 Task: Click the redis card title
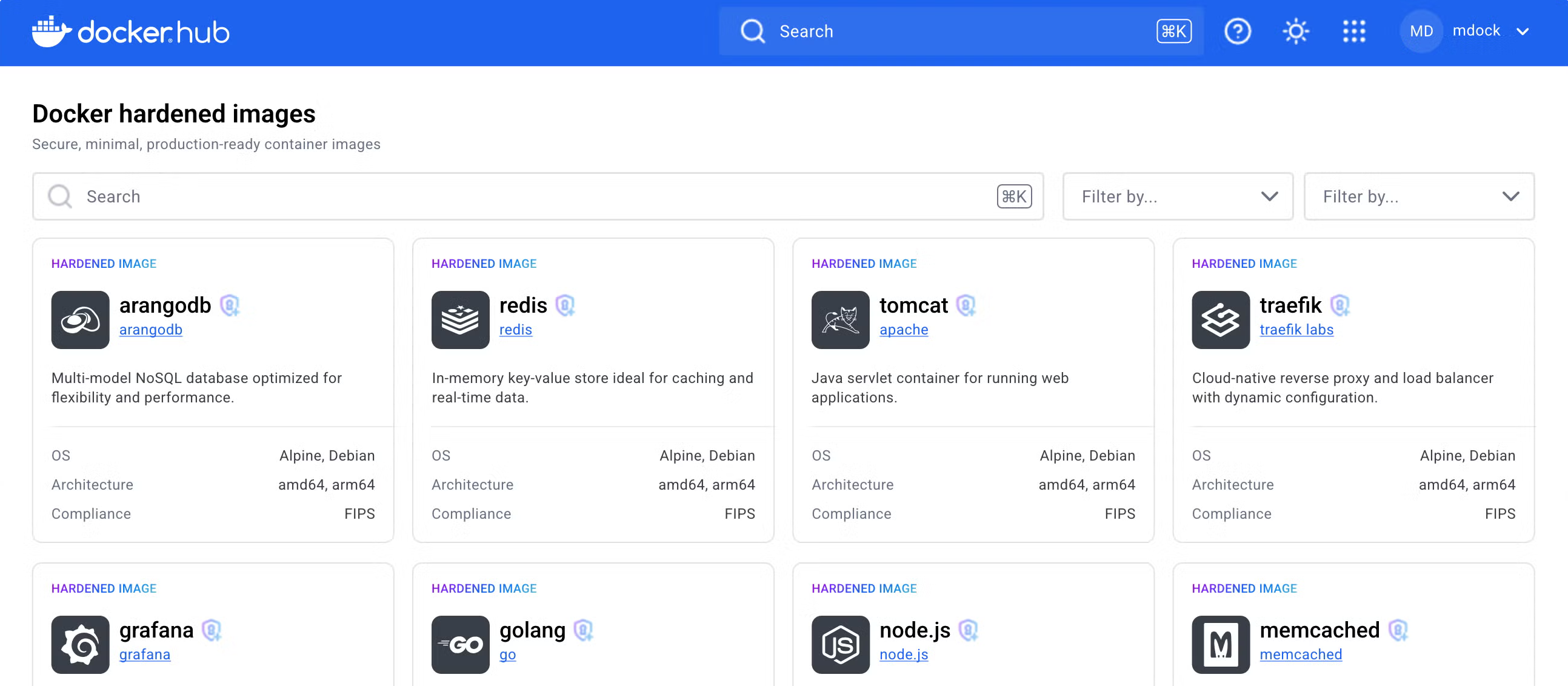(x=524, y=305)
